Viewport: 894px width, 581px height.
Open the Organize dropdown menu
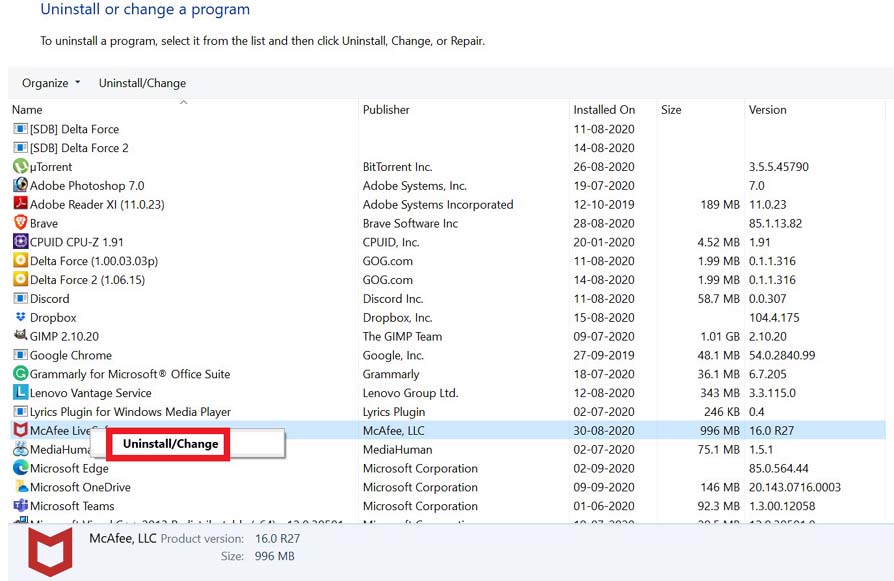click(x=51, y=83)
